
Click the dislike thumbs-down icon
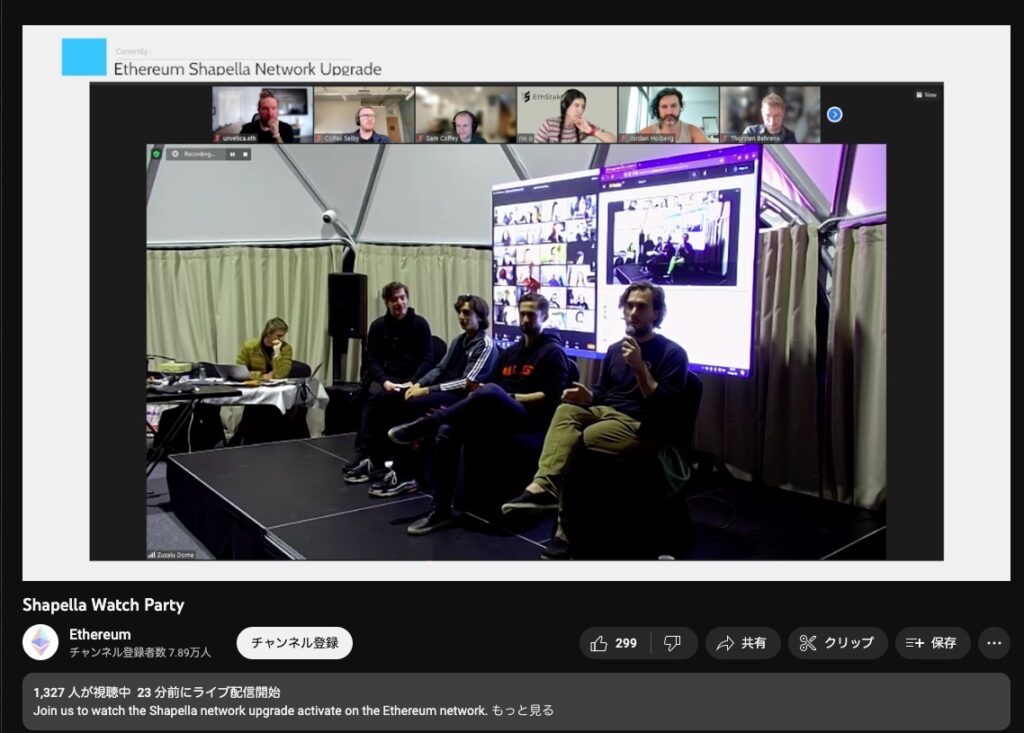click(x=672, y=643)
